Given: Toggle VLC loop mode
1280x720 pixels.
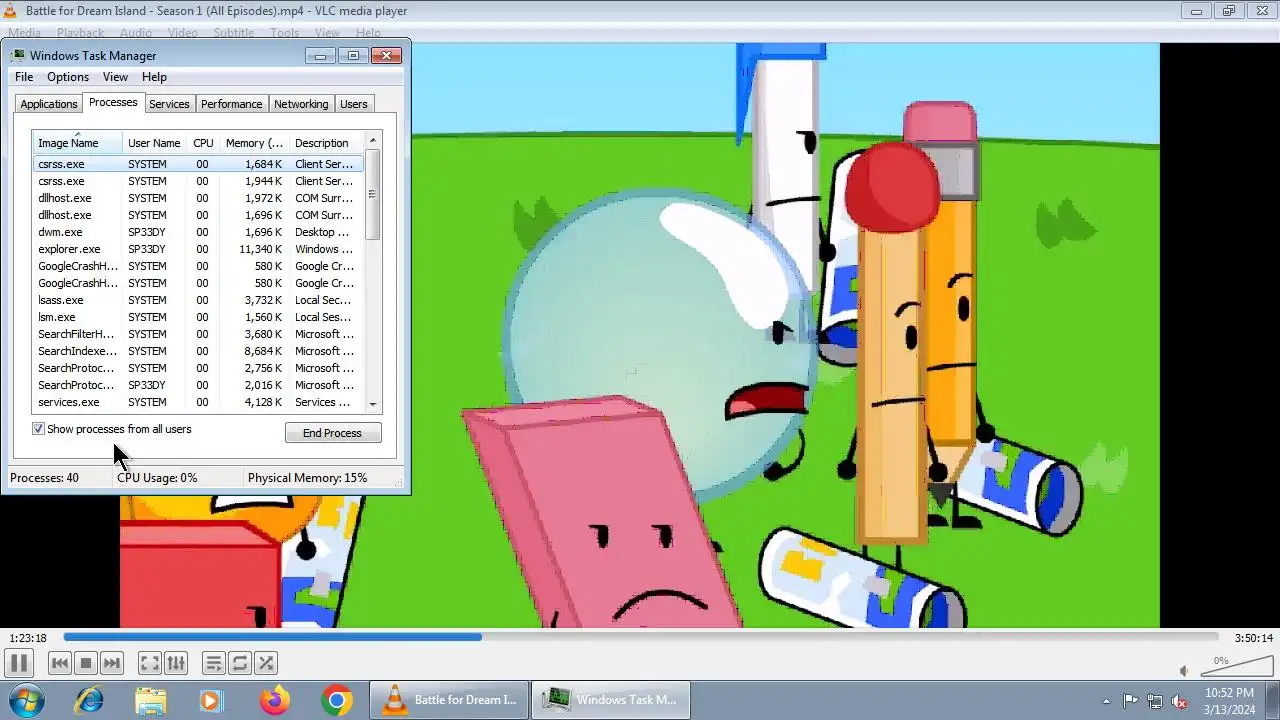Looking at the screenshot, I should tap(239, 663).
